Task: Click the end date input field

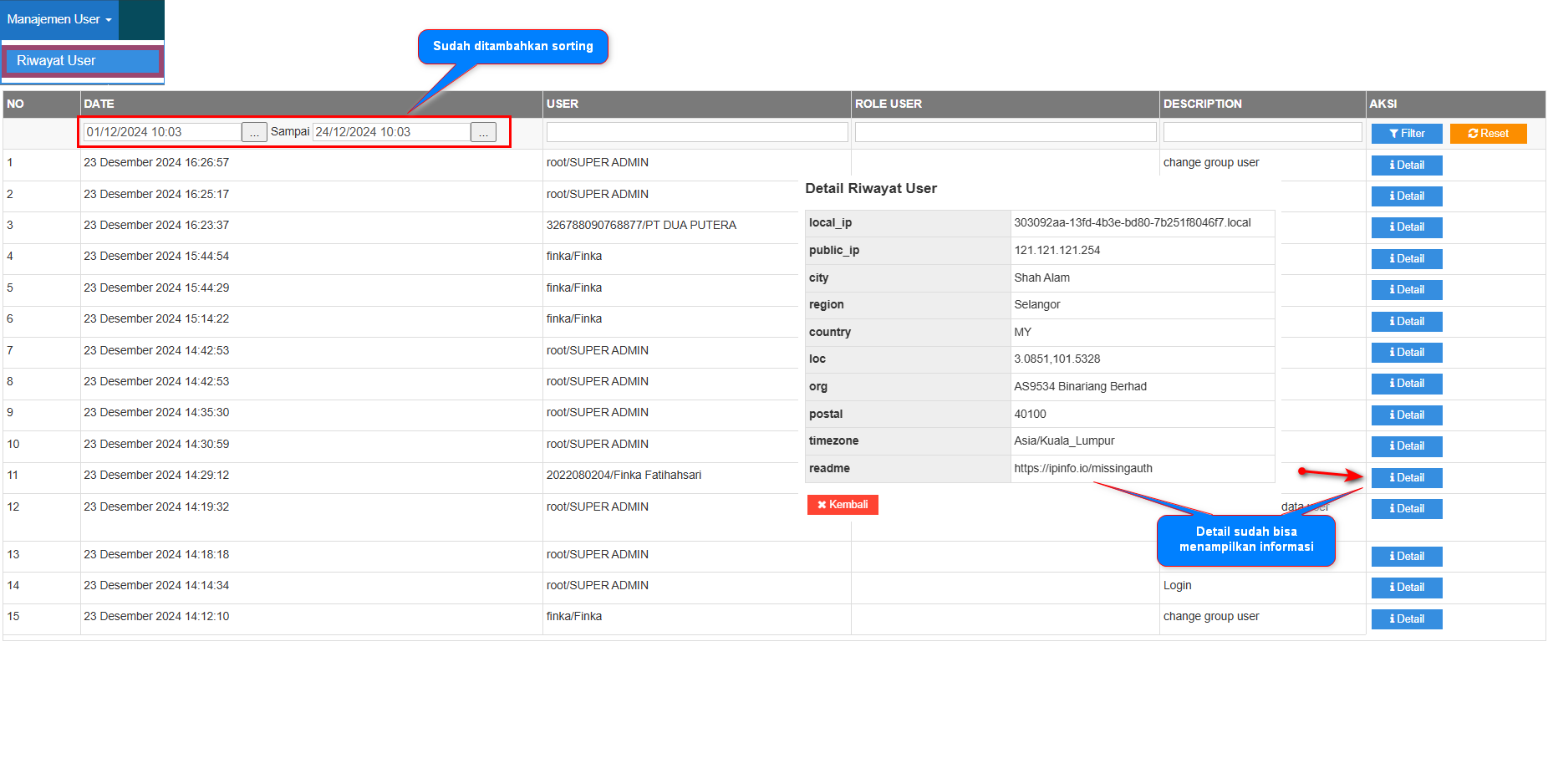Action: pos(390,132)
